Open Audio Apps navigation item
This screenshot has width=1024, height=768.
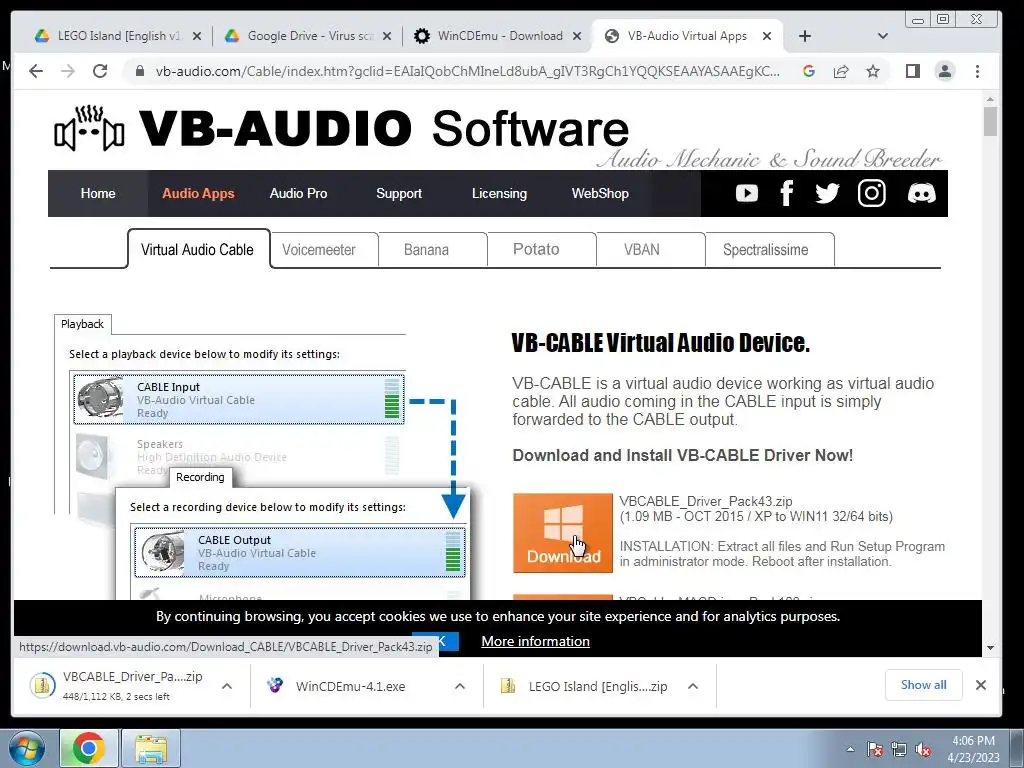click(x=198, y=193)
